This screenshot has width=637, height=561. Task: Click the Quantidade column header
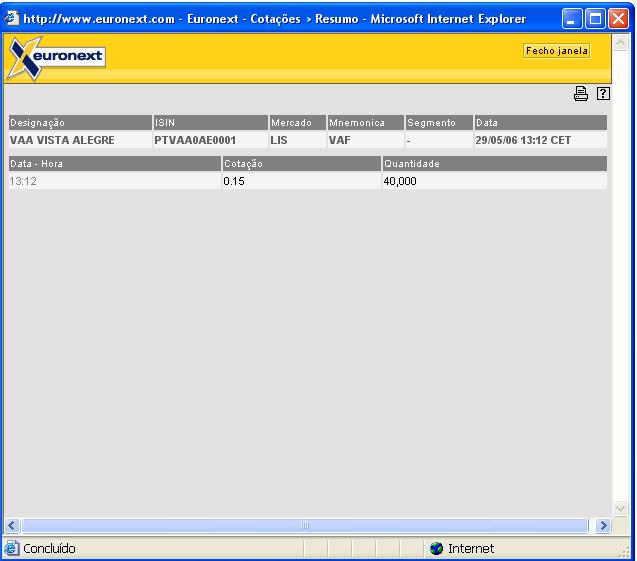click(494, 163)
